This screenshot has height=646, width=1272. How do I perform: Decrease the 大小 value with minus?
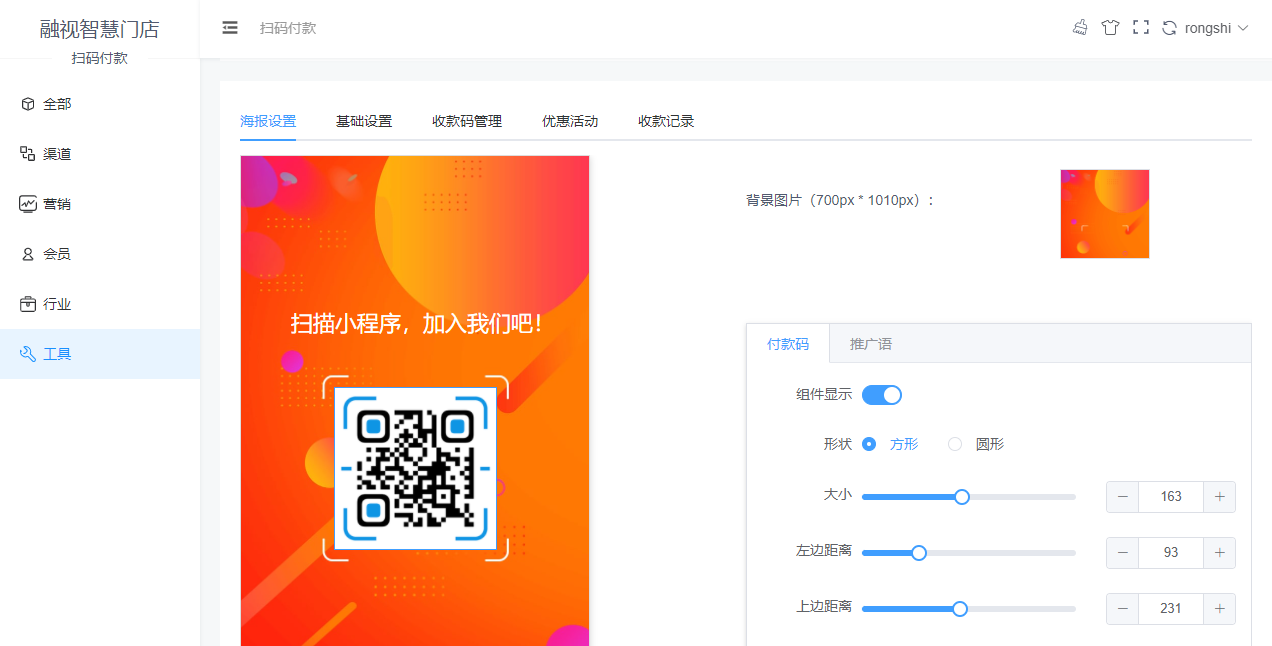click(x=1123, y=497)
